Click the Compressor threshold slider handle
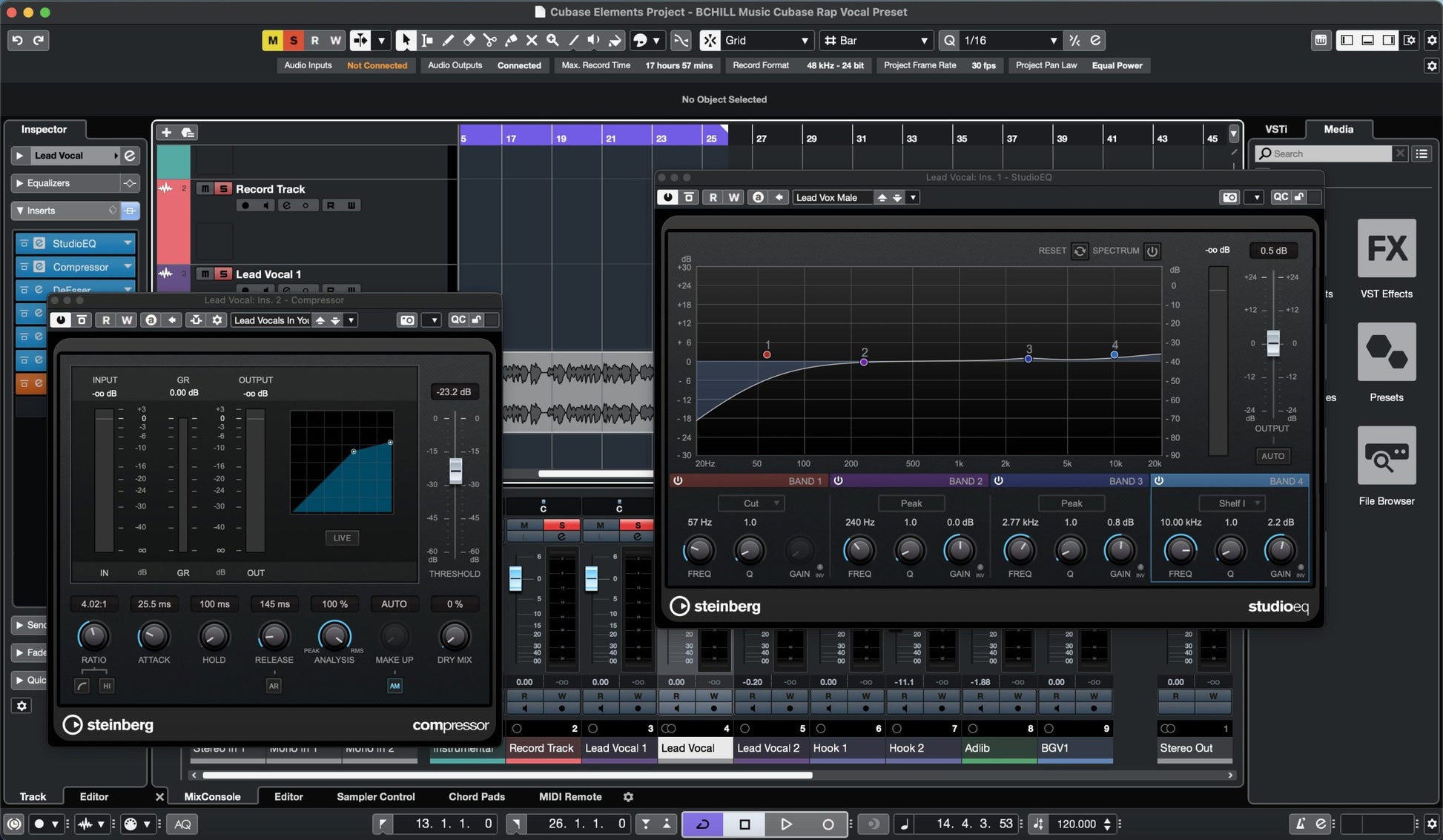1443x840 pixels. [455, 470]
